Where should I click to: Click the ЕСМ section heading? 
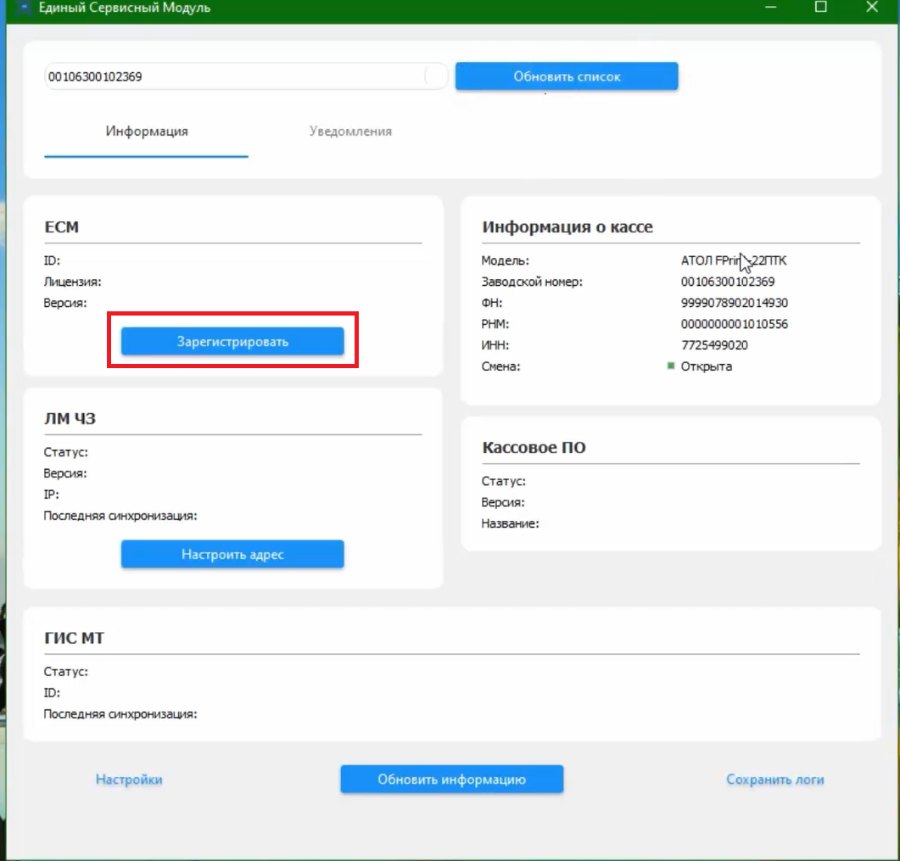61,227
